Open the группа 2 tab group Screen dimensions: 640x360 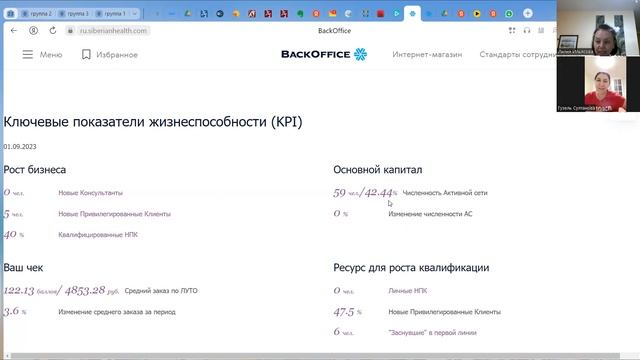tap(37, 13)
